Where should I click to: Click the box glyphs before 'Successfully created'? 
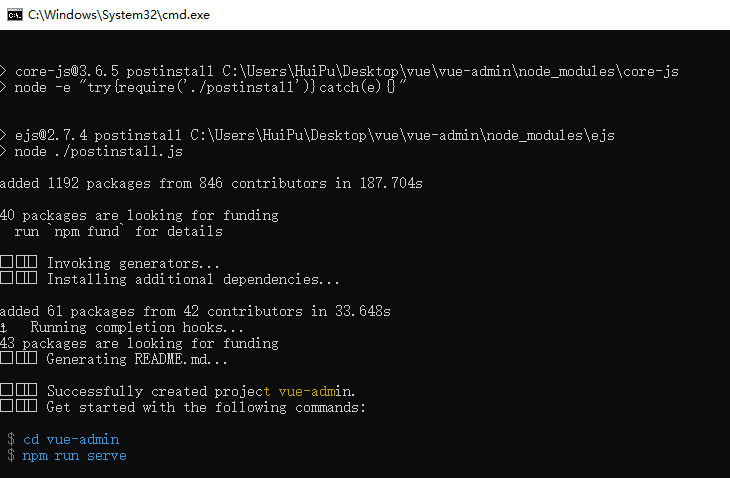click(19, 390)
